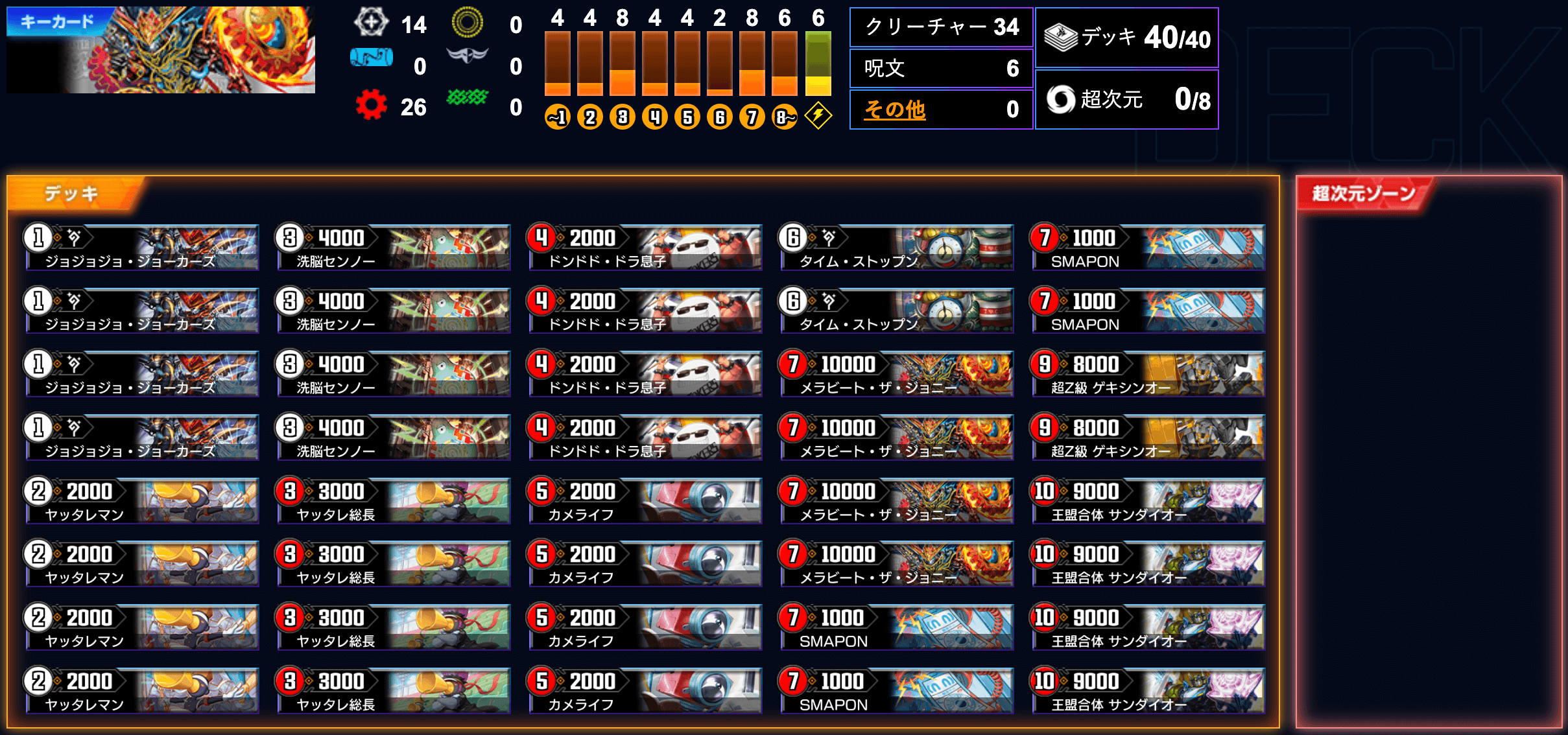Click the cost 3 circle marker
The height and width of the screenshot is (735, 1568).
click(623, 117)
